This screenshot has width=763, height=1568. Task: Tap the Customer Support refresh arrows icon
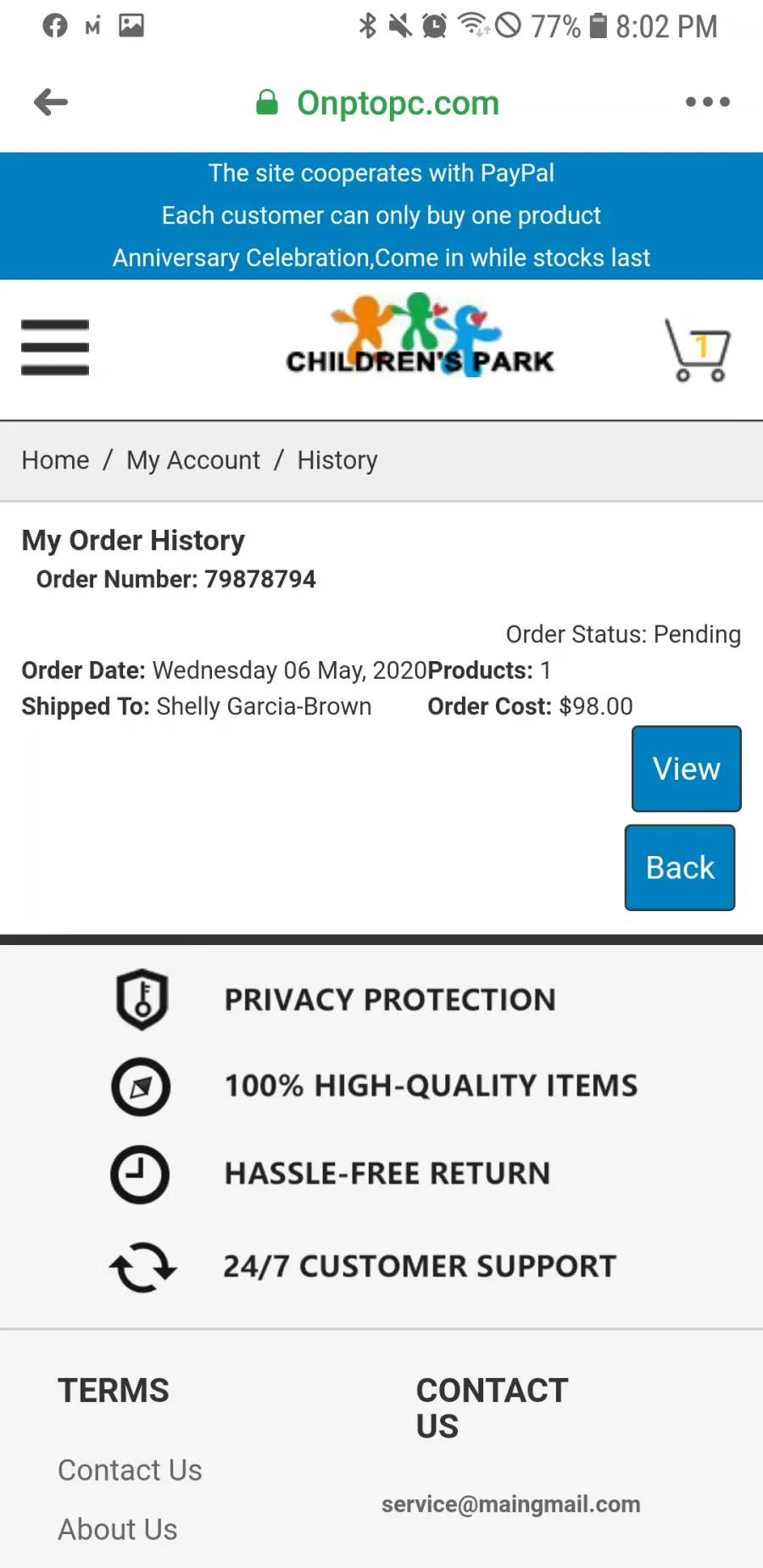[x=142, y=1267]
